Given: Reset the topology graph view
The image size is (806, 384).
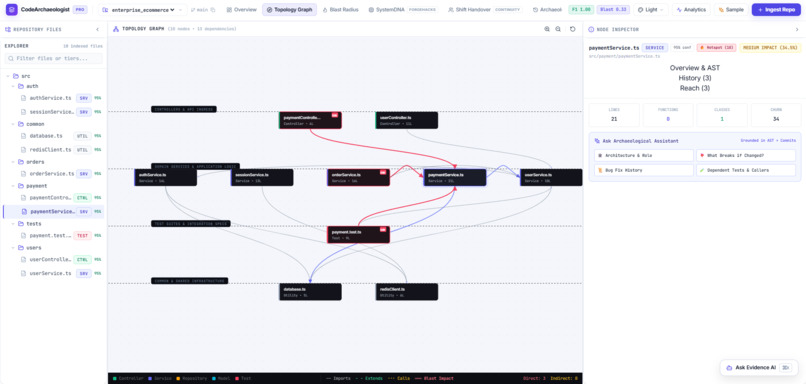Looking at the screenshot, I should click(x=573, y=29).
